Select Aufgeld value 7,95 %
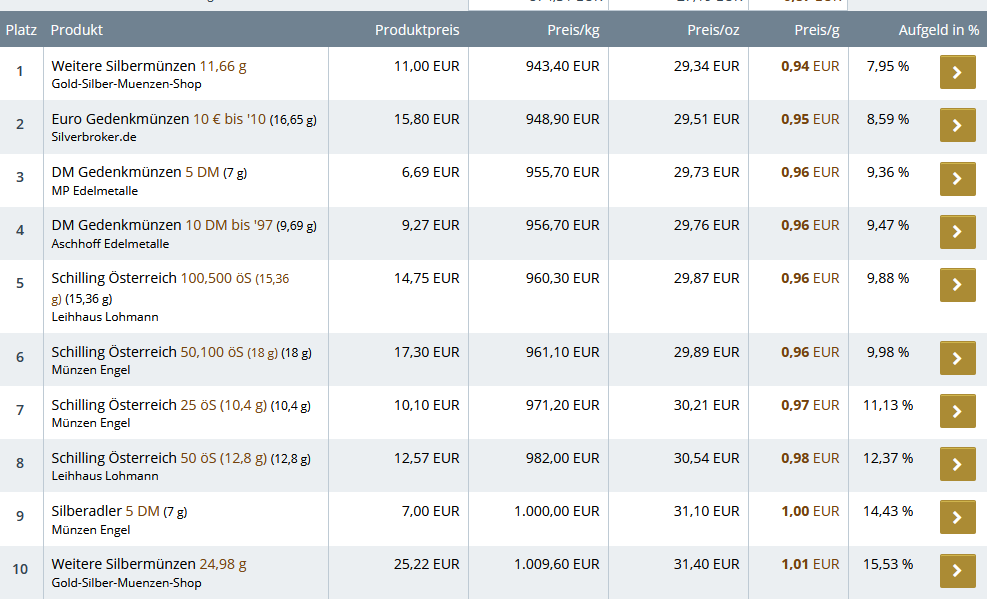The width and height of the screenshot is (987, 599). click(888, 66)
